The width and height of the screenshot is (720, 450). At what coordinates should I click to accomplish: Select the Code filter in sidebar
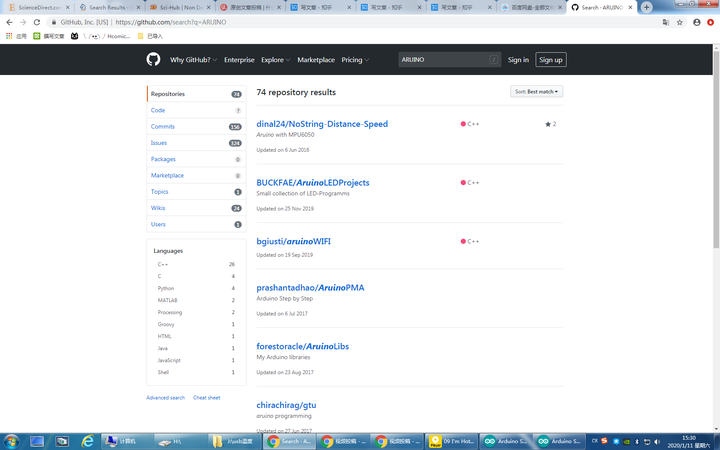(x=196, y=110)
